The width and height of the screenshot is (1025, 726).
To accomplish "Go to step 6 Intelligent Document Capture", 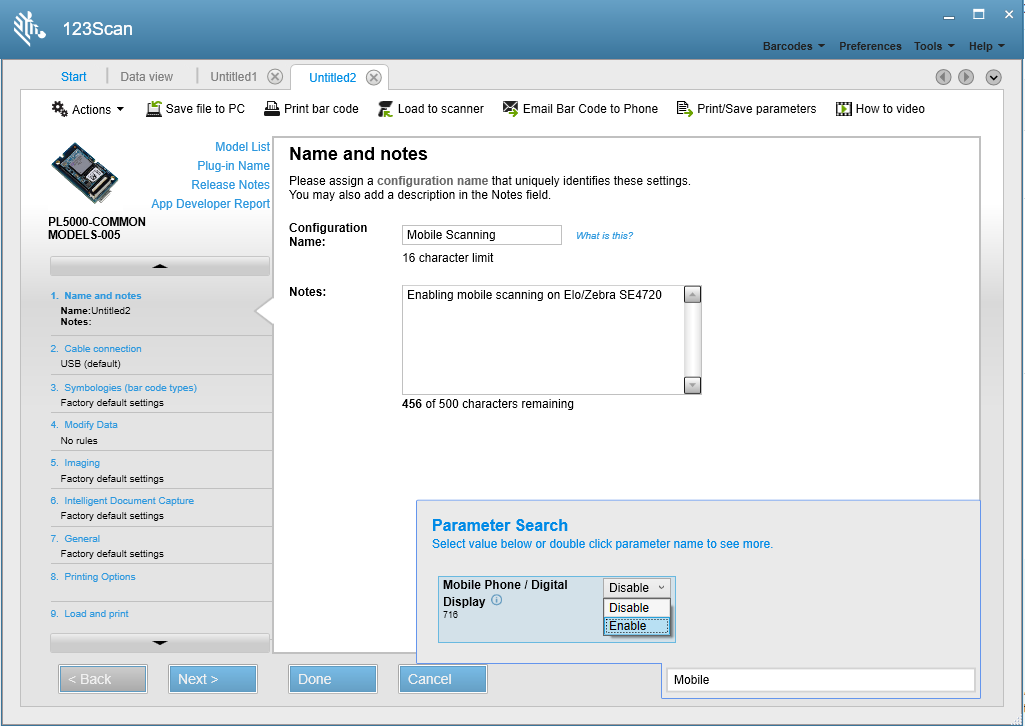I will 129,500.
